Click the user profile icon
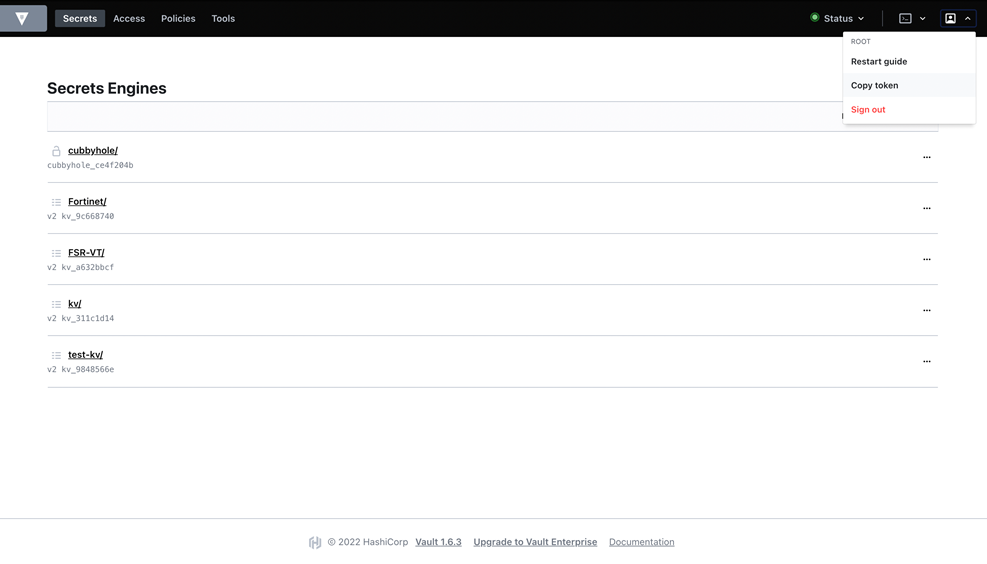The image size is (987, 564). [951, 18]
